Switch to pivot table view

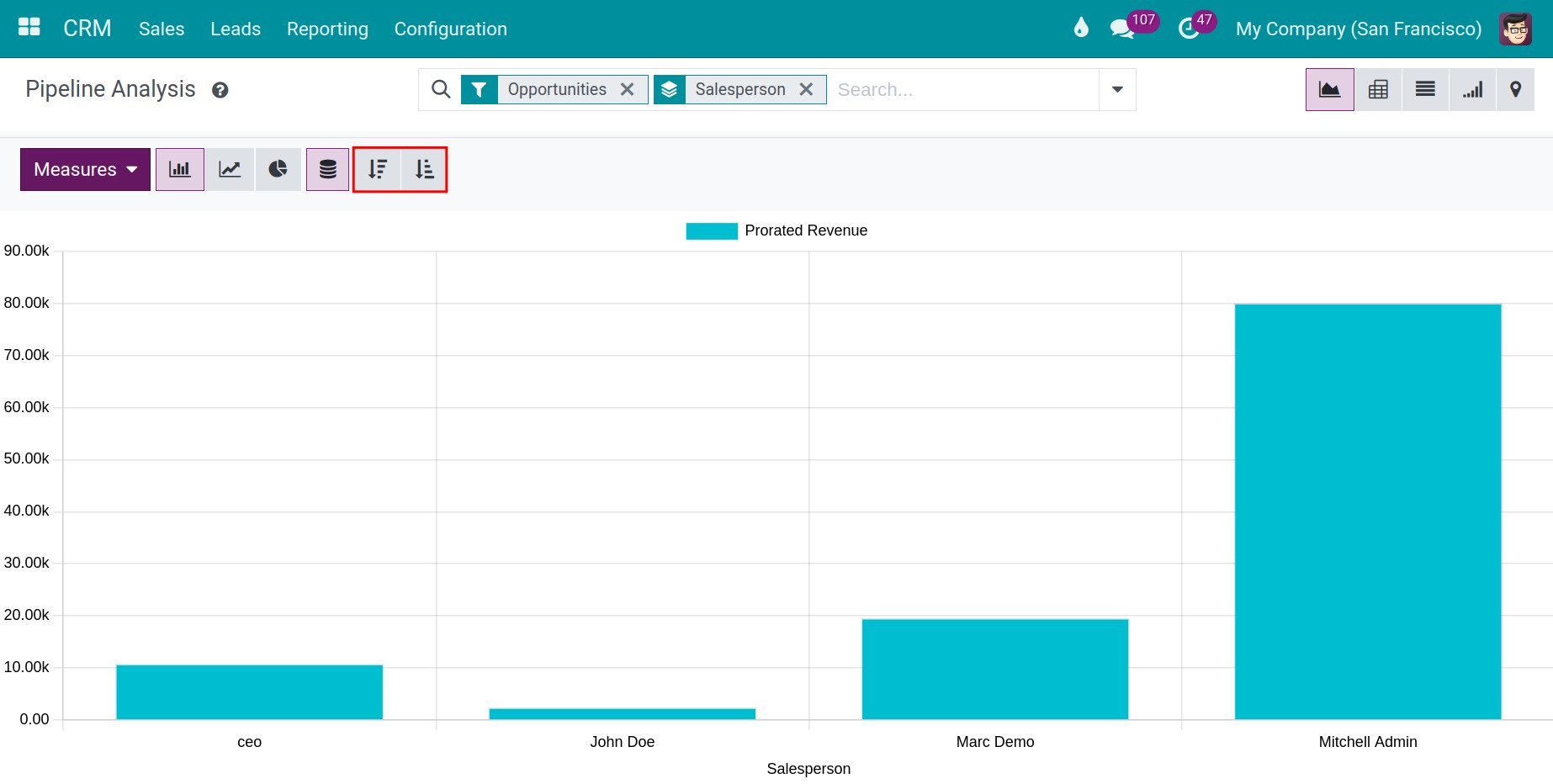1378,89
